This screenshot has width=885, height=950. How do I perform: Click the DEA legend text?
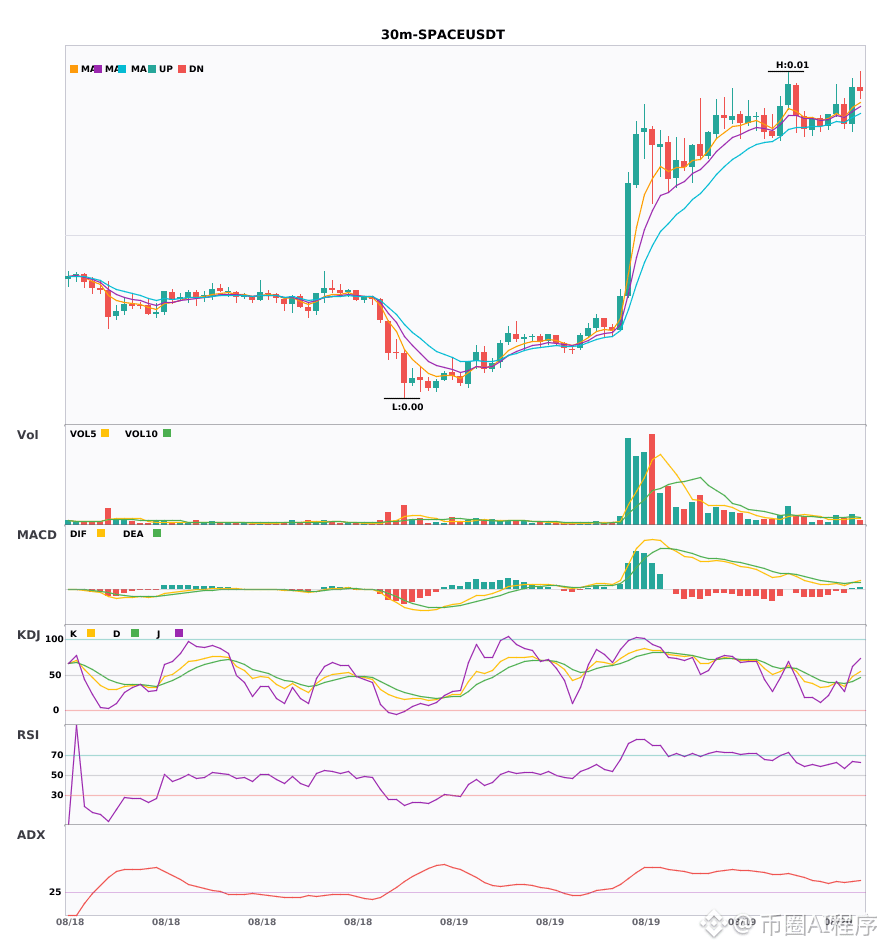pos(133,534)
